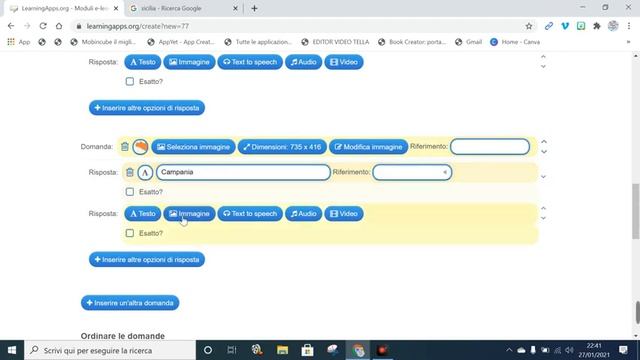Screen dimensions: 640x360
Task: Move the highlighted answer row down
Action: click(543, 218)
